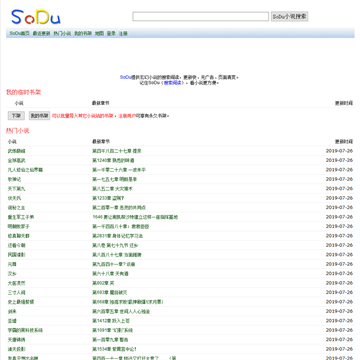Open the 第668章 latest chapter link

(128, 302)
